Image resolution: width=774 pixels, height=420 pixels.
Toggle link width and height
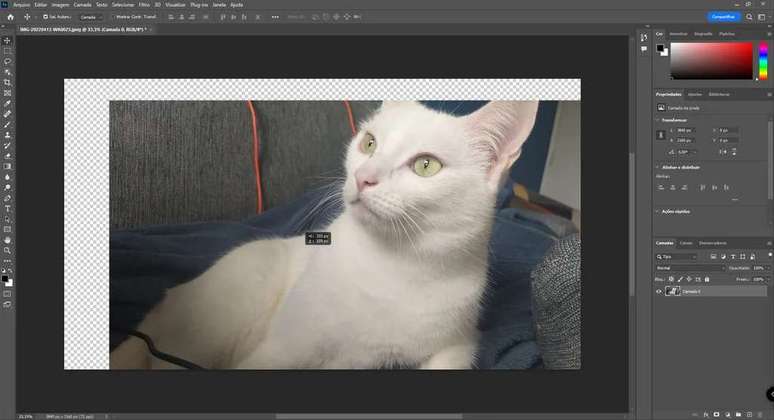(661, 135)
